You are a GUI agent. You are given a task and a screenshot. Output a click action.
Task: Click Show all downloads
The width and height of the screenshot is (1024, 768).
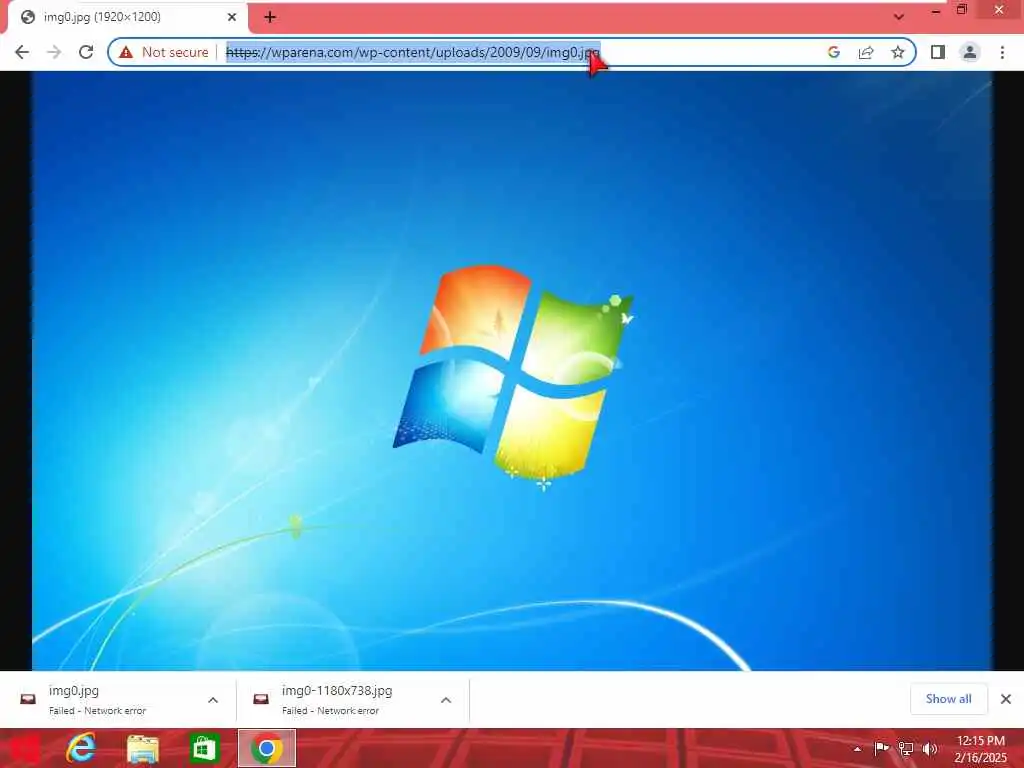point(948,699)
